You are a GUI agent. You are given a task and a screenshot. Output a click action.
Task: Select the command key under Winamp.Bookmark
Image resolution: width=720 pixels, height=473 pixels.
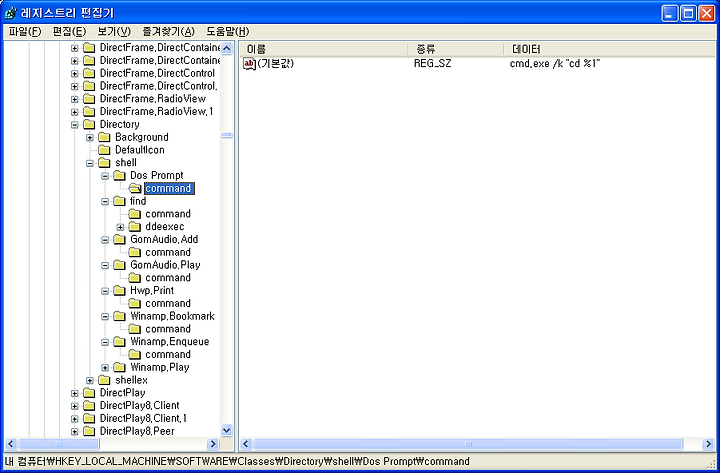168,329
